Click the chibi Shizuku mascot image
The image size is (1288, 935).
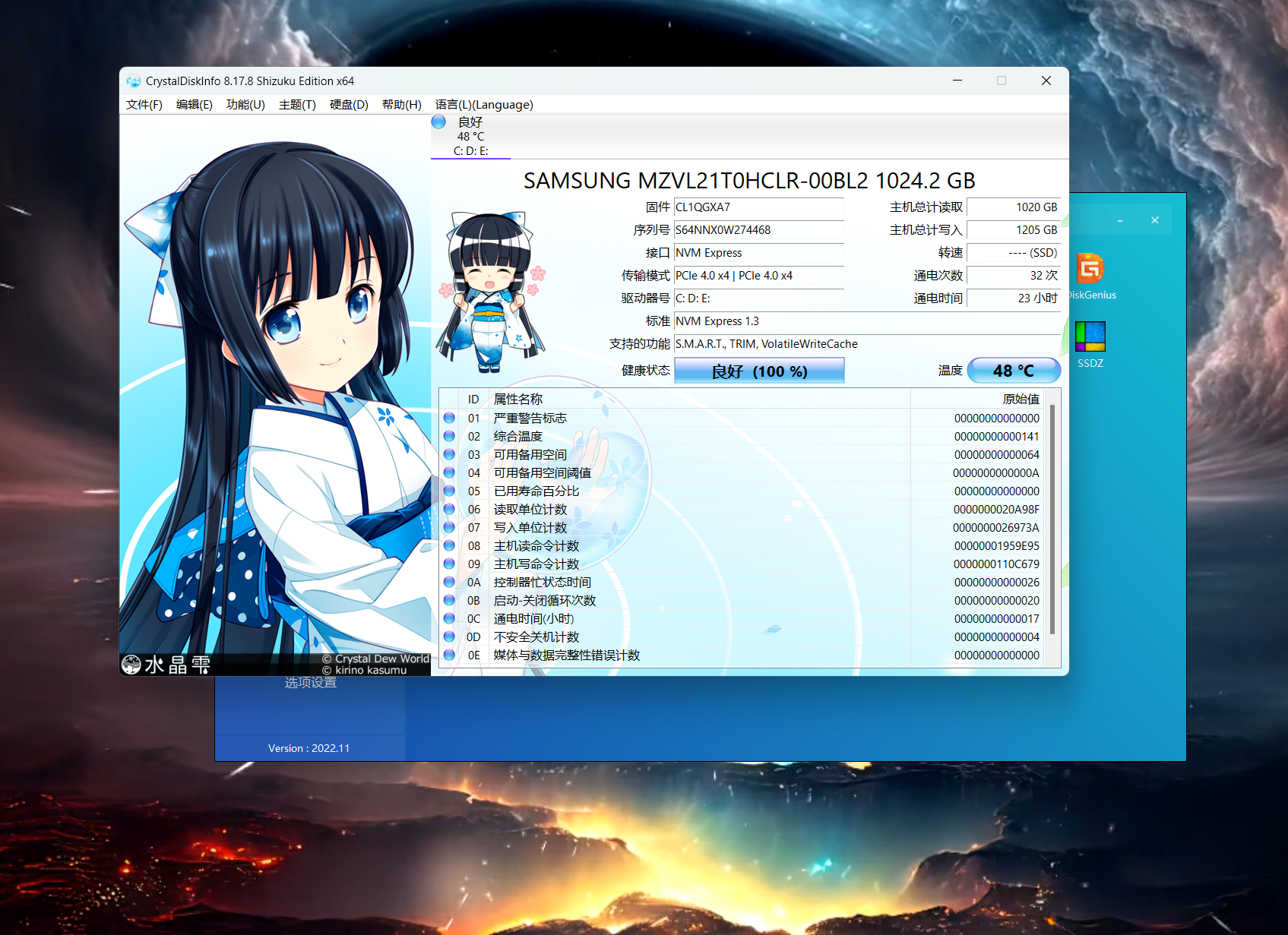(492, 292)
